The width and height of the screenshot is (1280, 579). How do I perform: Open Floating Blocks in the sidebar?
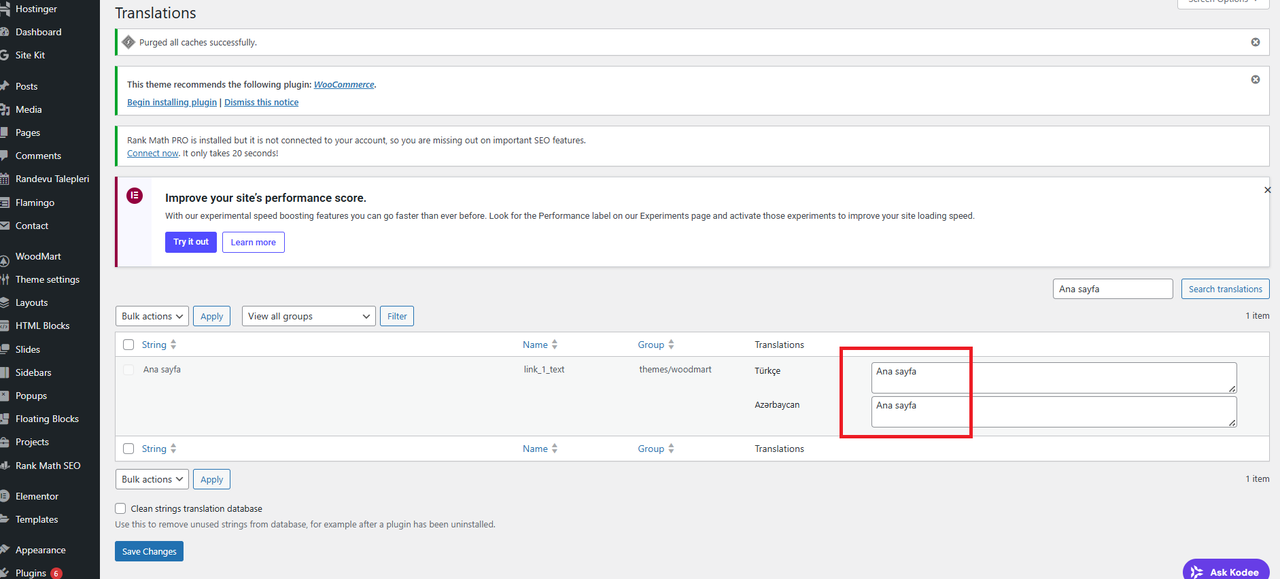(47, 419)
